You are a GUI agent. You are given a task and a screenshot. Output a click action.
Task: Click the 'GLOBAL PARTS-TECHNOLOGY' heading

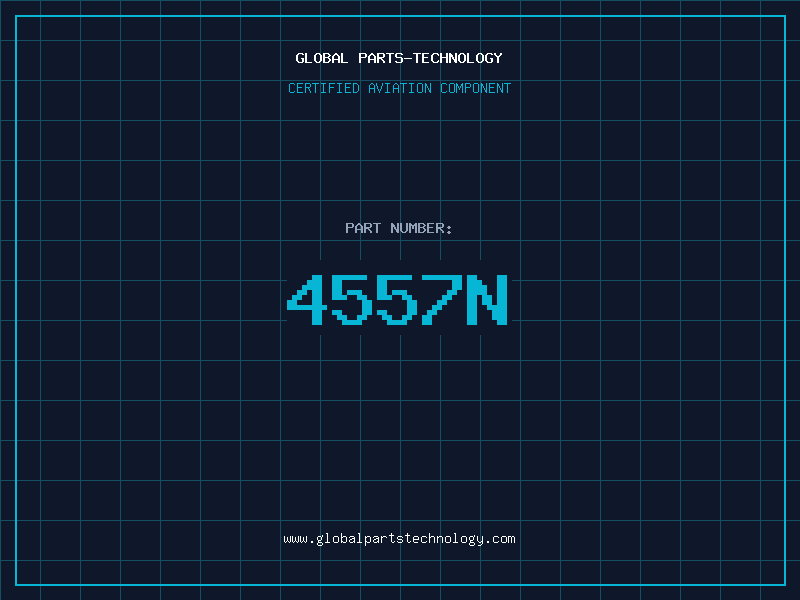point(399,58)
